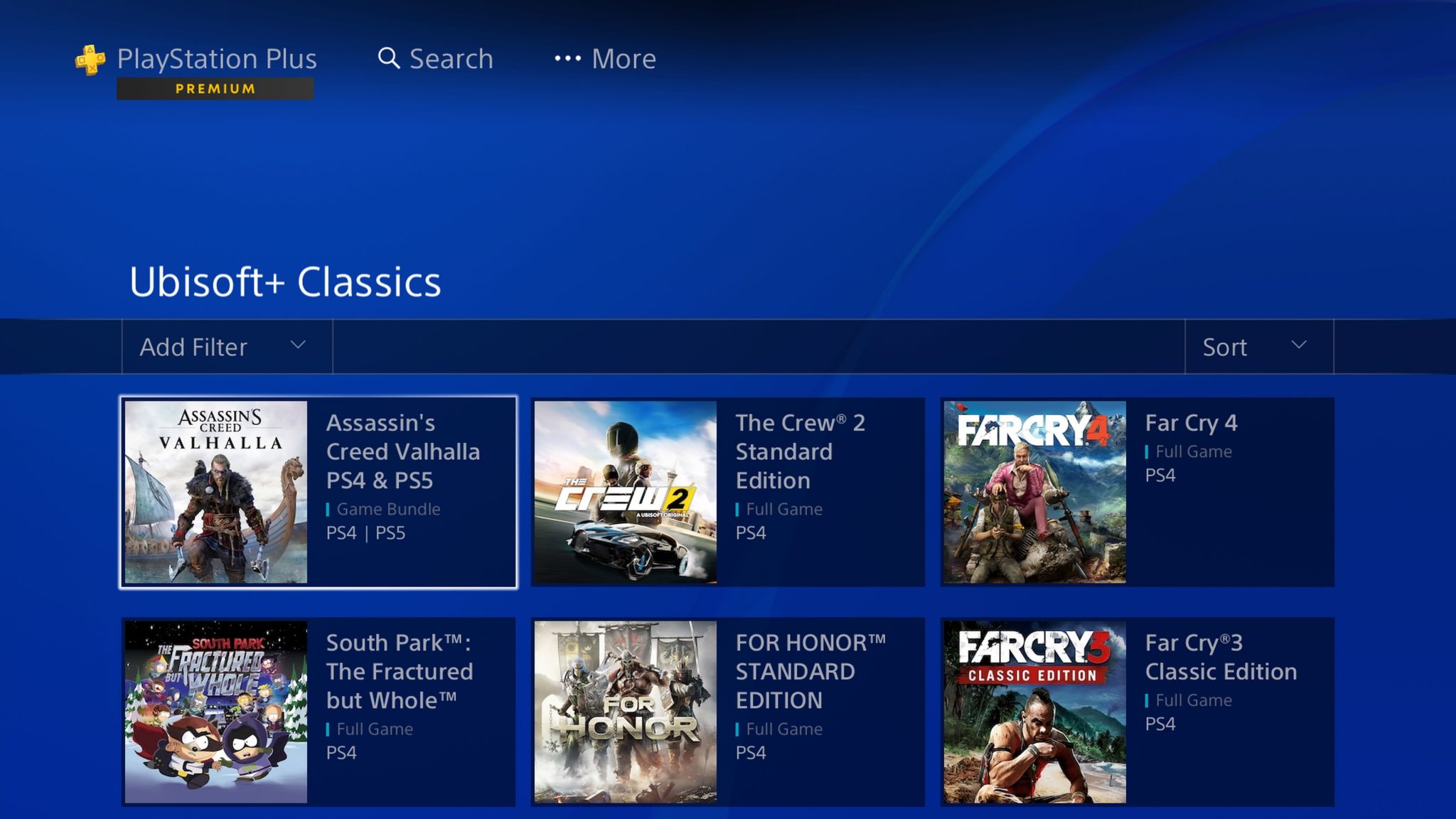Open the Sort dropdown

click(x=1259, y=347)
